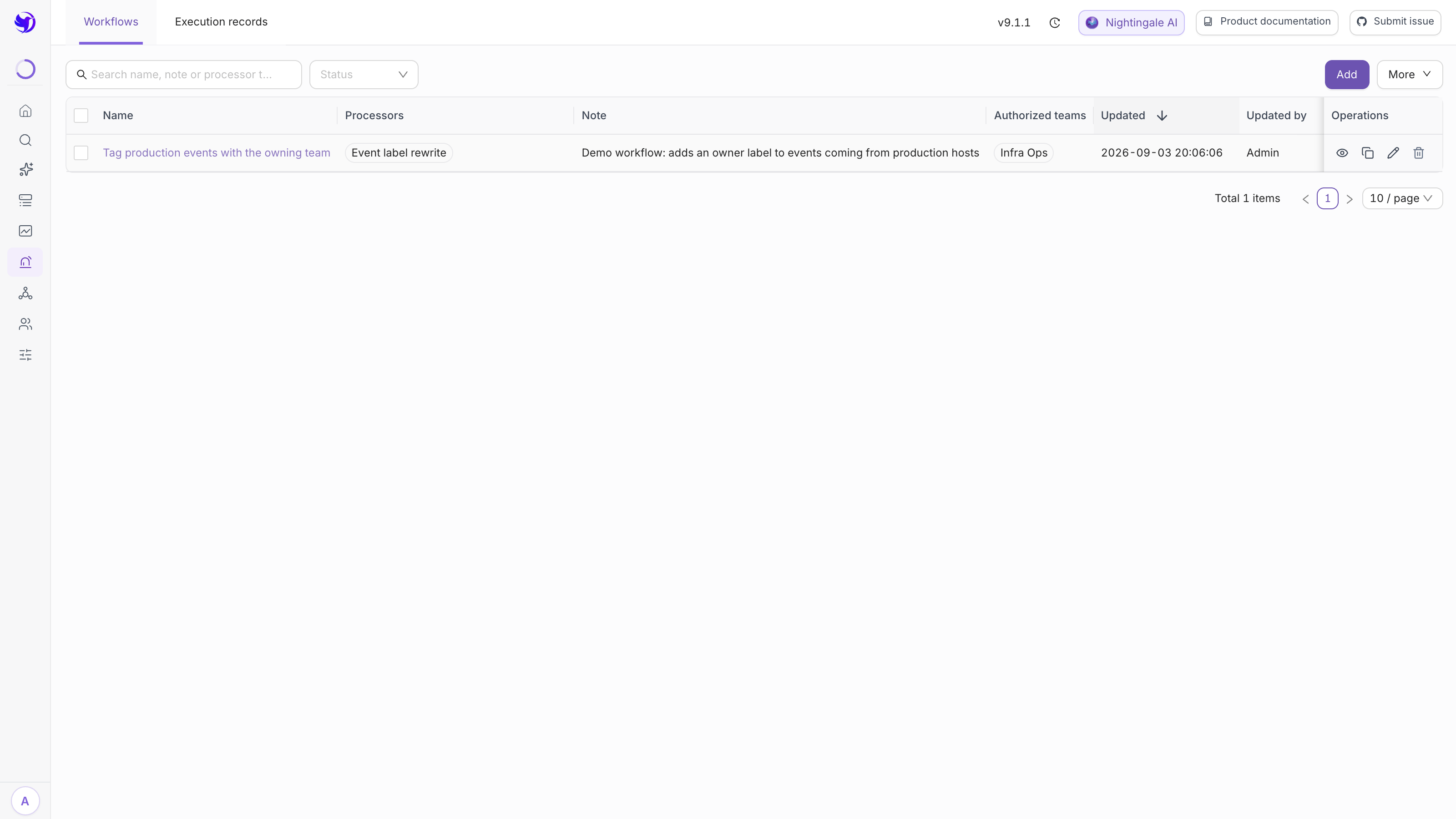Go to next page arrow

[x=1350, y=199]
